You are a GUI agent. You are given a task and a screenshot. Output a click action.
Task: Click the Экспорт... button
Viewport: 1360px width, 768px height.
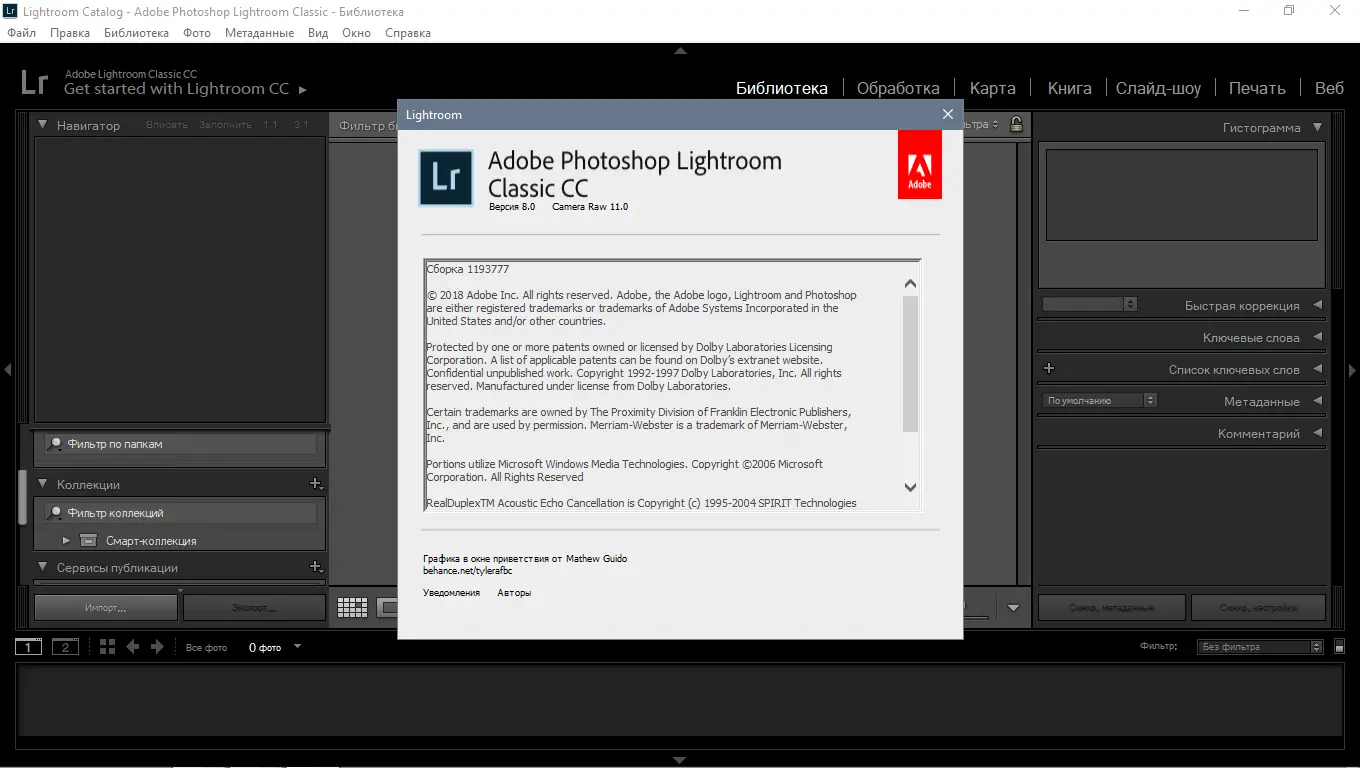(x=254, y=607)
